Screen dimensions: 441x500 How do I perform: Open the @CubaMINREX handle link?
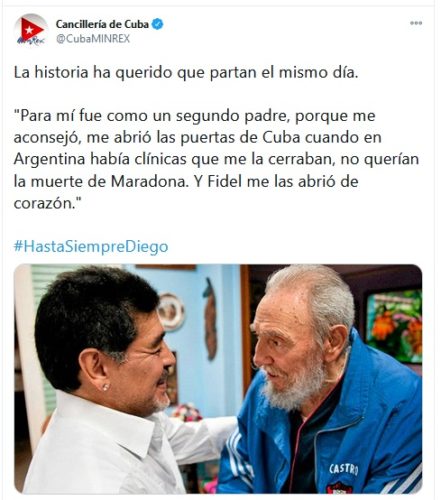point(93,39)
